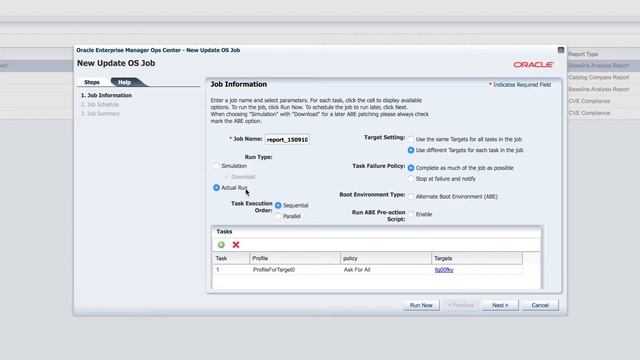The width and height of the screenshot is (640, 360).
Task: Click the dialog window control icon beside the title
Action: point(561,50)
